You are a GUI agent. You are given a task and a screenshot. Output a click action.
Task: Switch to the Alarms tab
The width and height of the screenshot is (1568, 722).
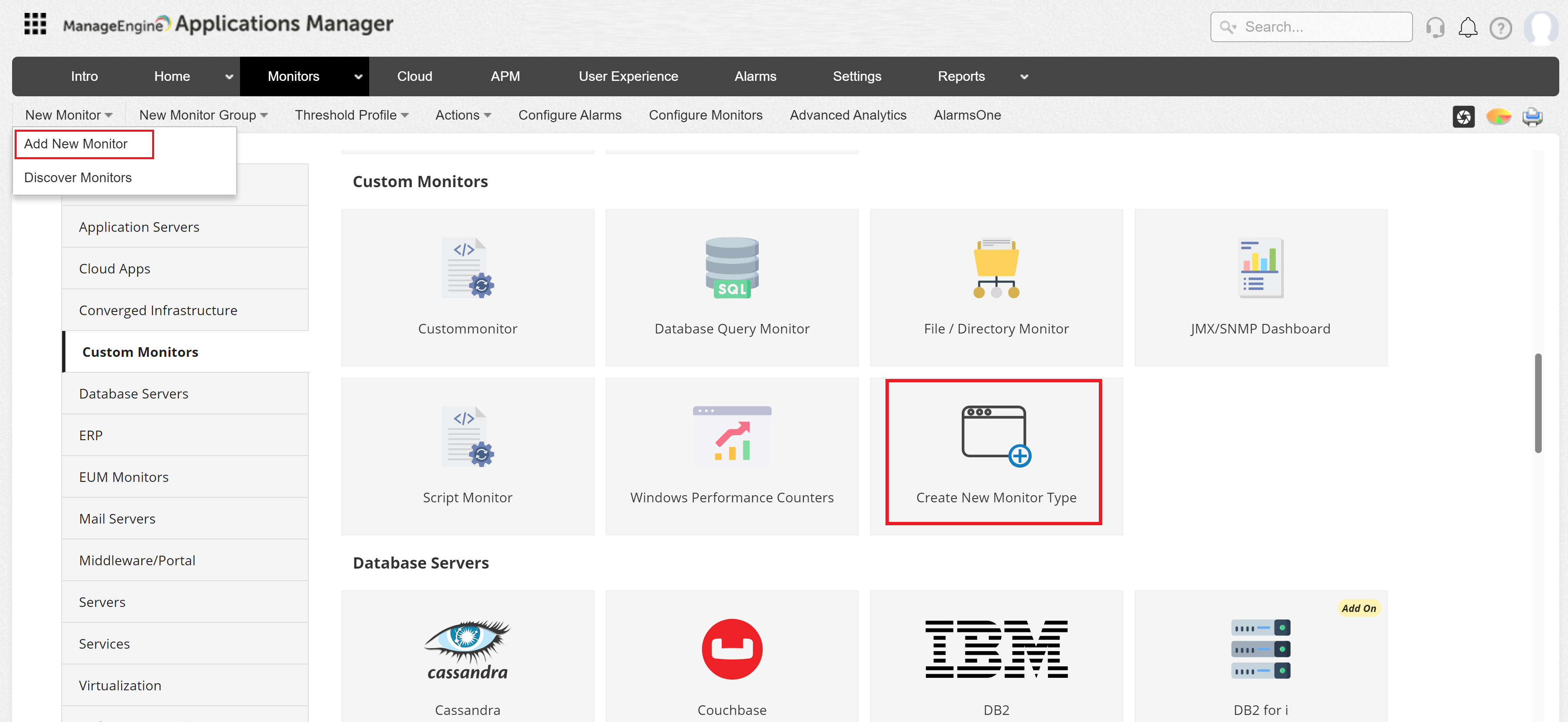[x=755, y=77]
